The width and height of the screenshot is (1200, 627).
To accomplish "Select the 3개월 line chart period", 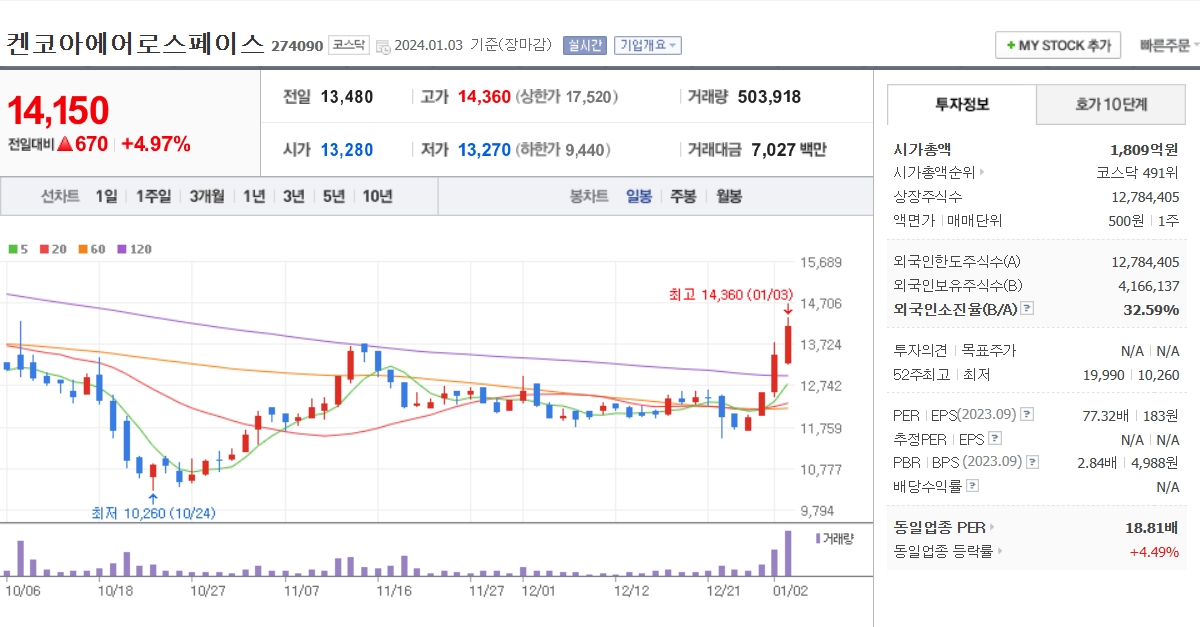I will click(207, 196).
